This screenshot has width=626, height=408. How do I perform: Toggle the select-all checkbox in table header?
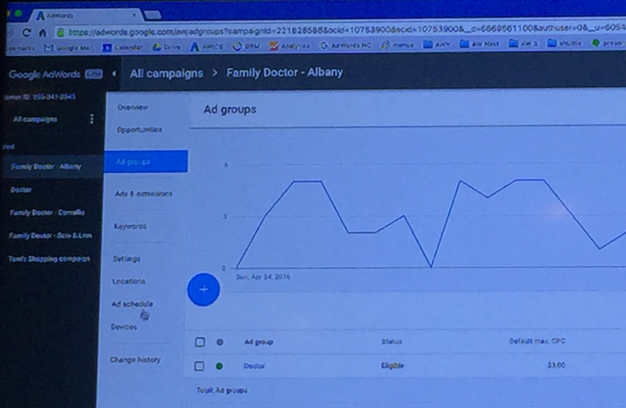click(x=200, y=342)
